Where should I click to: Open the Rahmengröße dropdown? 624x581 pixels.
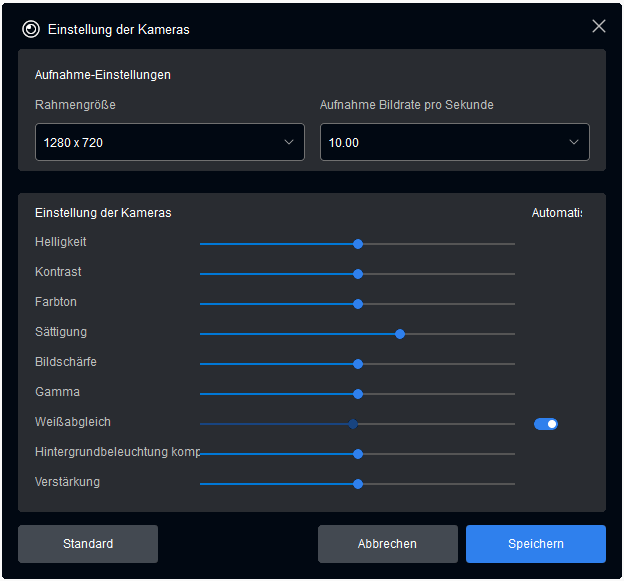pyautogui.click(x=169, y=142)
